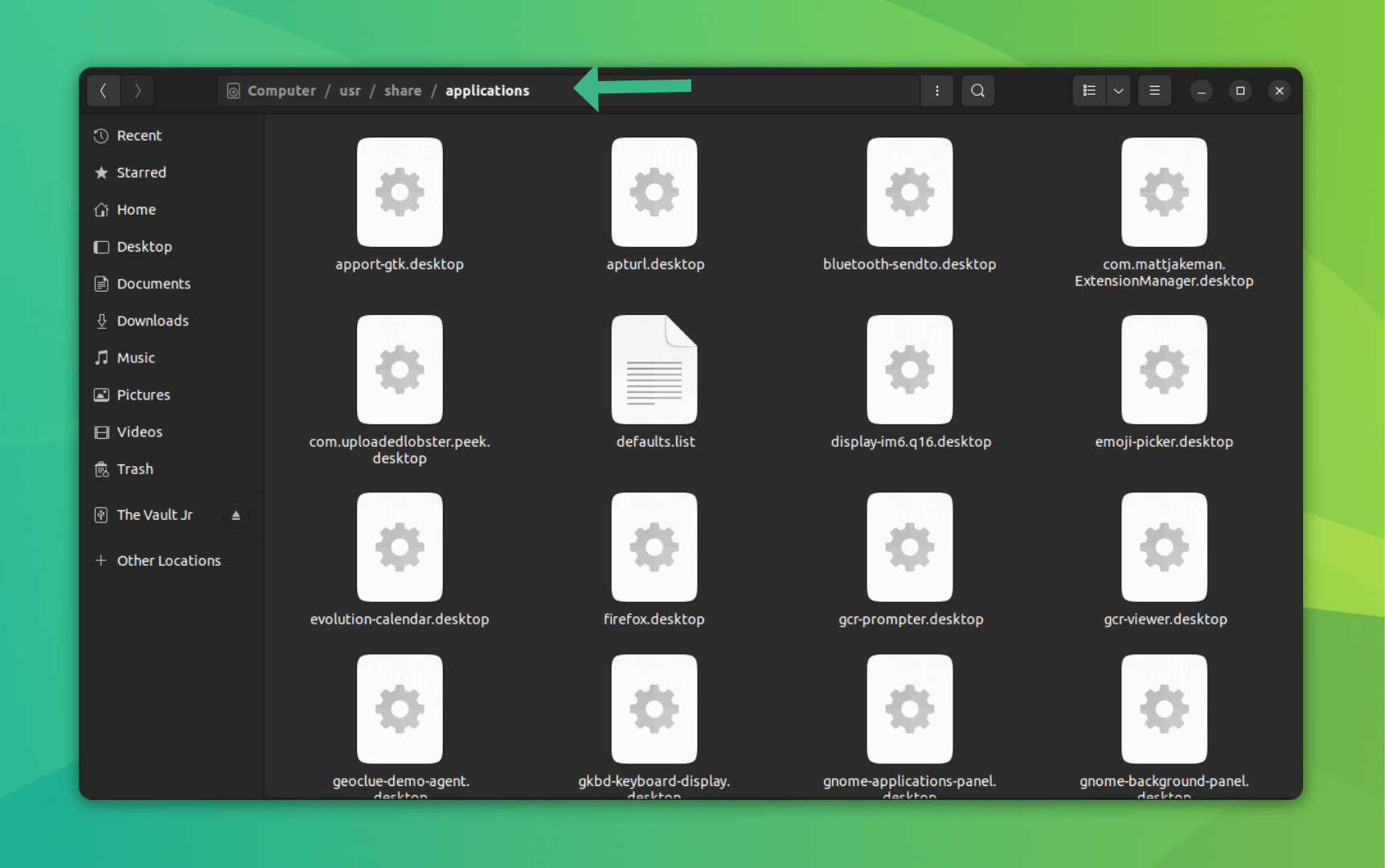This screenshot has width=1385, height=868.
Task: Switch to list view
Action: coord(1089,90)
